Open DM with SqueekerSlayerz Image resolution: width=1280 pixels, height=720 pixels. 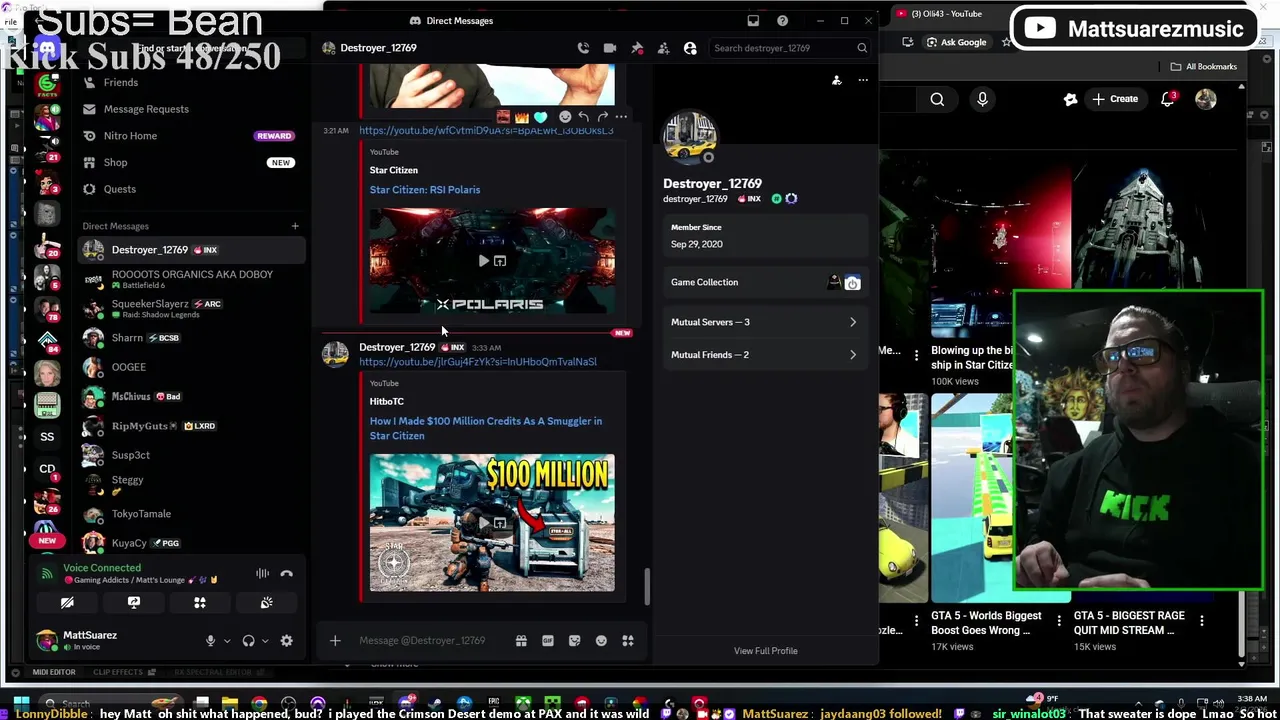click(x=190, y=308)
